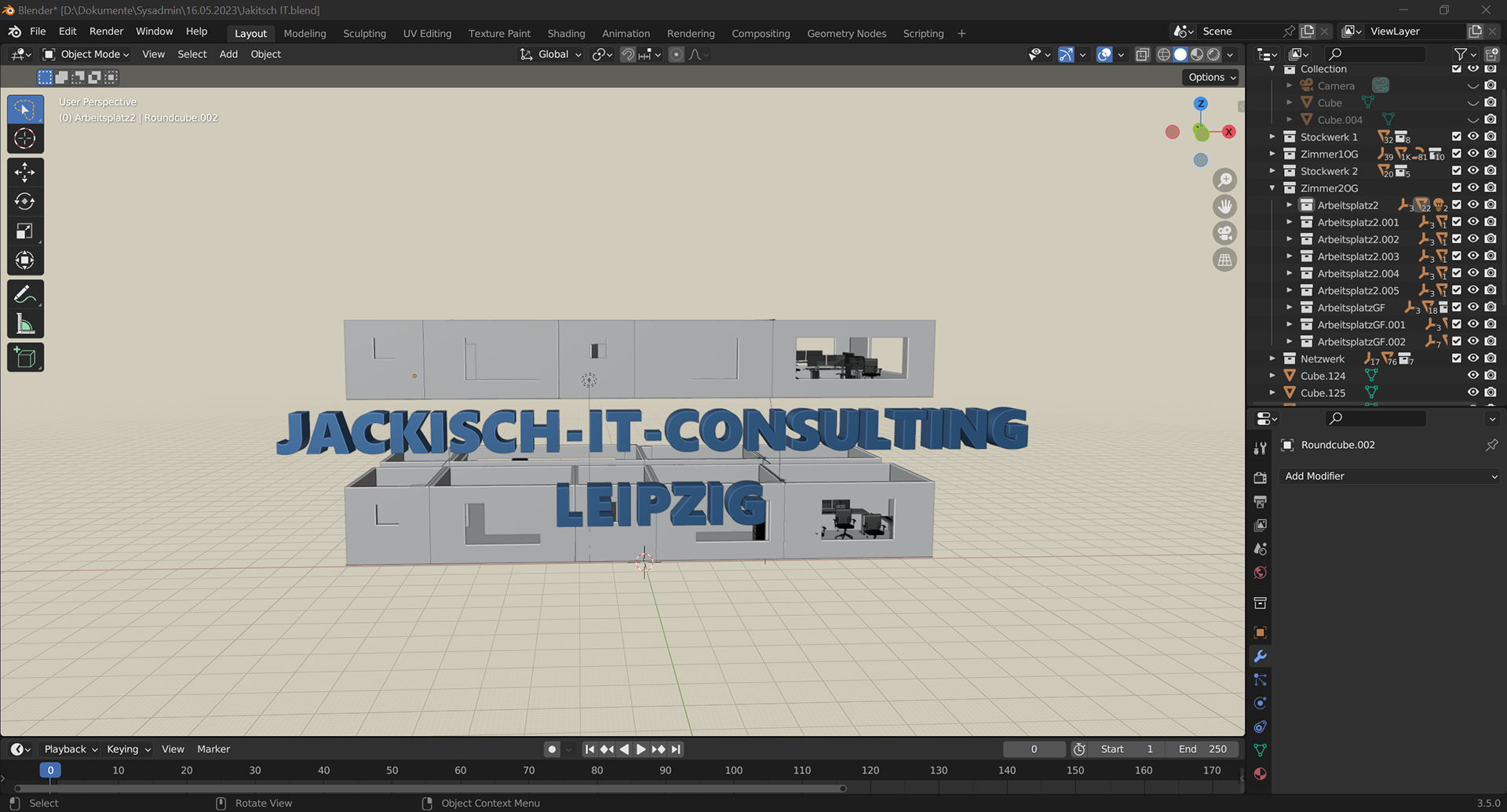The width and height of the screenshot is (1507, 812).
Task: Hide Cube.124 in viewport
Action: coord(1473,376)
